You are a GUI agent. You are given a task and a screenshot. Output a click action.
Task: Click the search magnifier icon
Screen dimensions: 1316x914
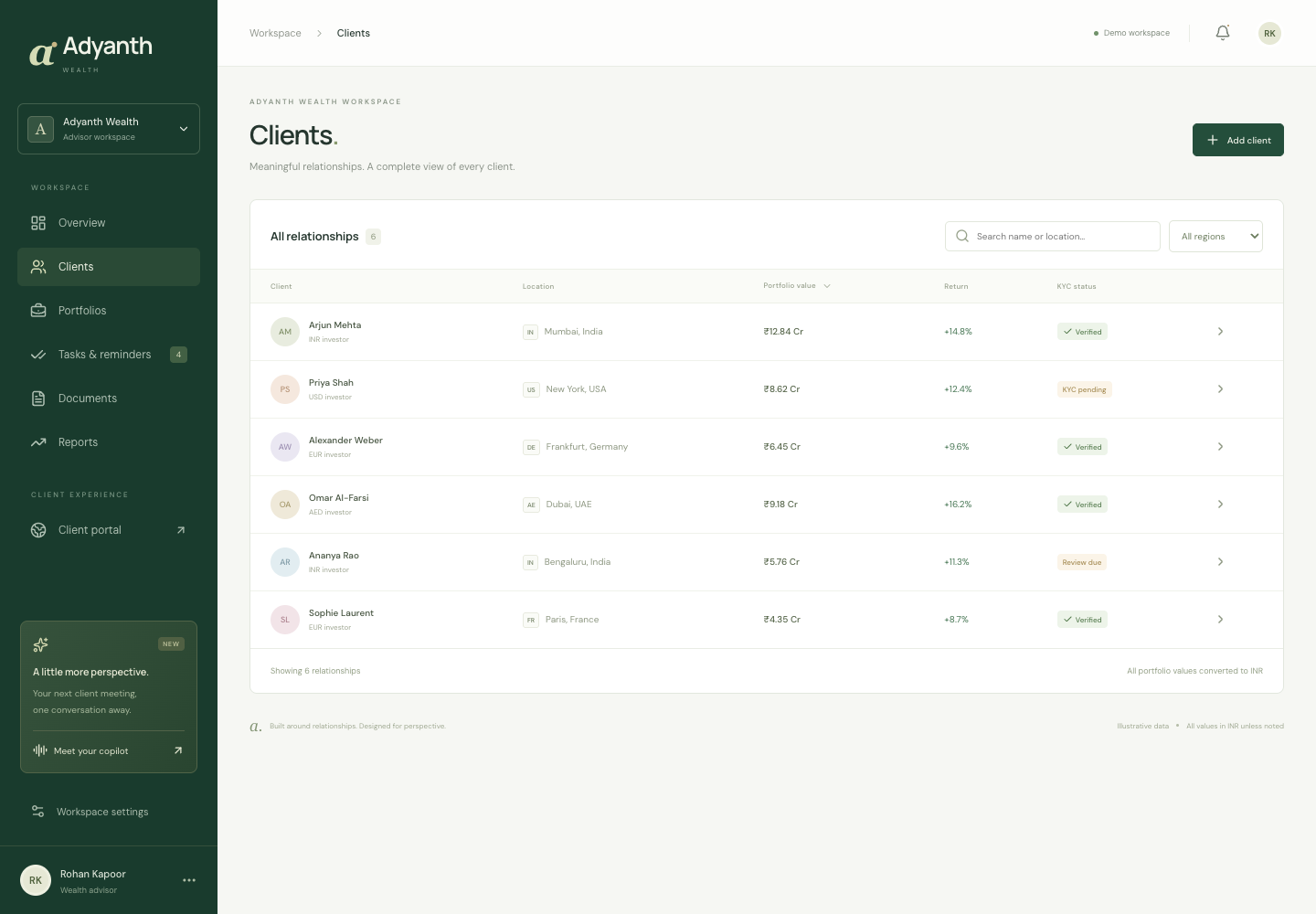click(962, 236)
